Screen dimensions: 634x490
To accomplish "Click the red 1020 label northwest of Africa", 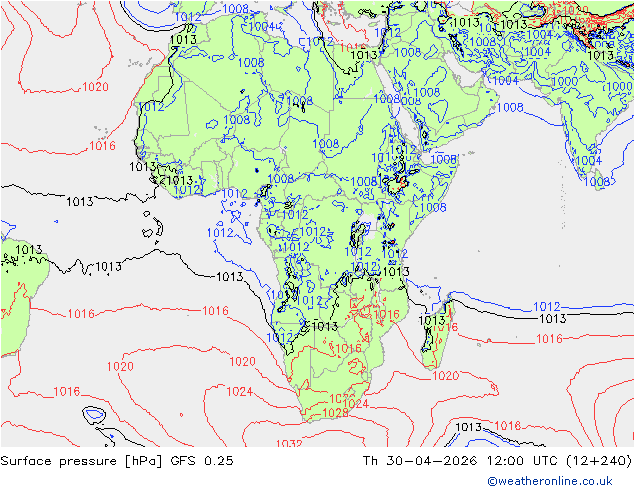I will (95, 87).
